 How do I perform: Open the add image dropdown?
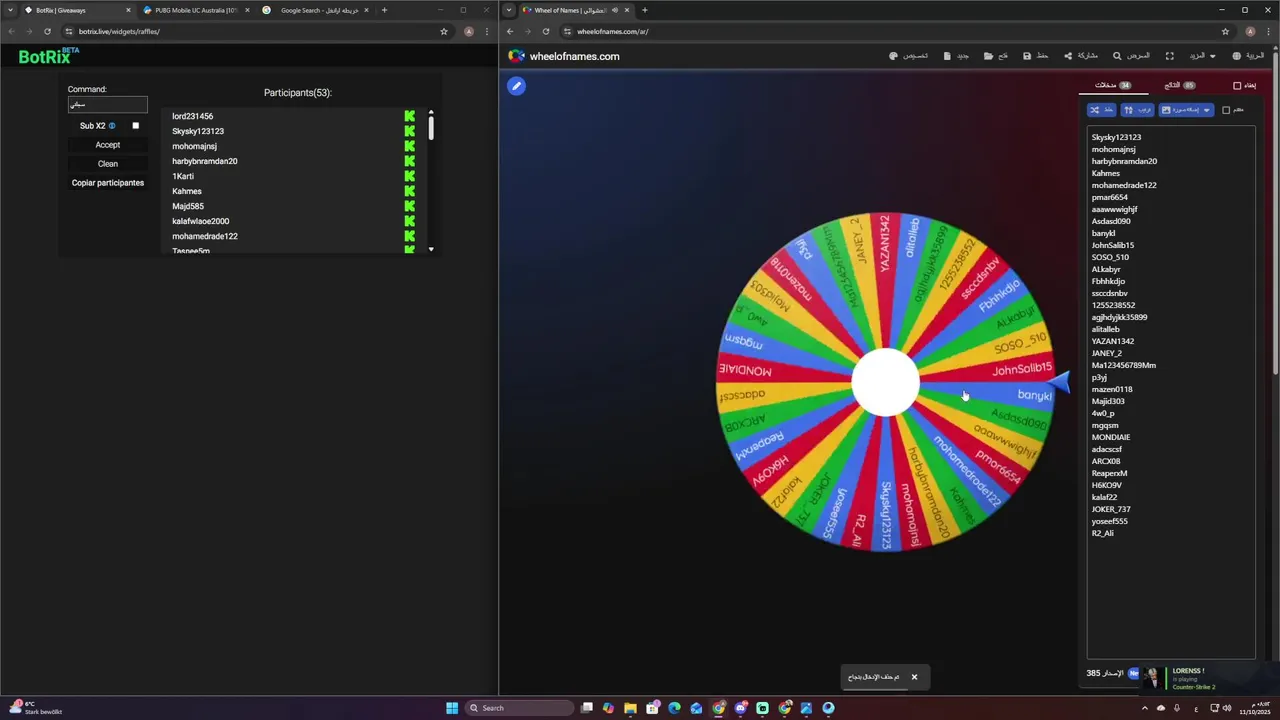tap(1186, 110)
